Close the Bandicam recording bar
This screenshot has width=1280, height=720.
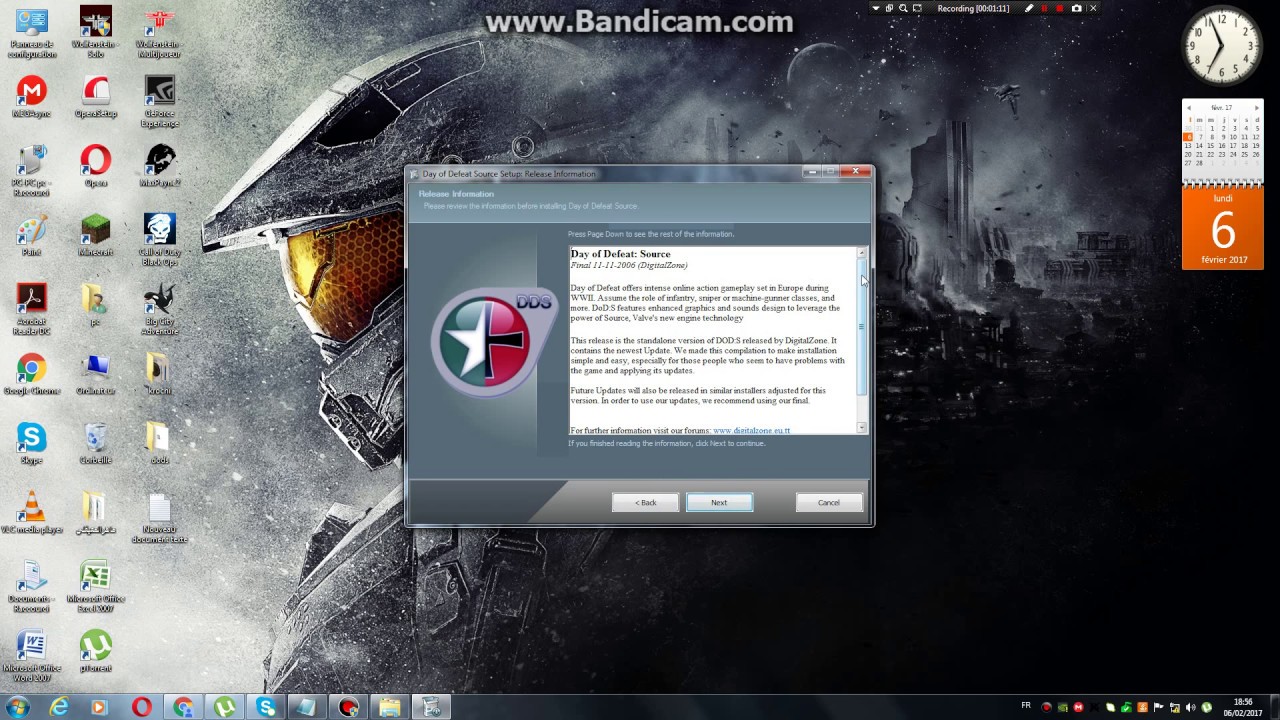[1093, 8]
